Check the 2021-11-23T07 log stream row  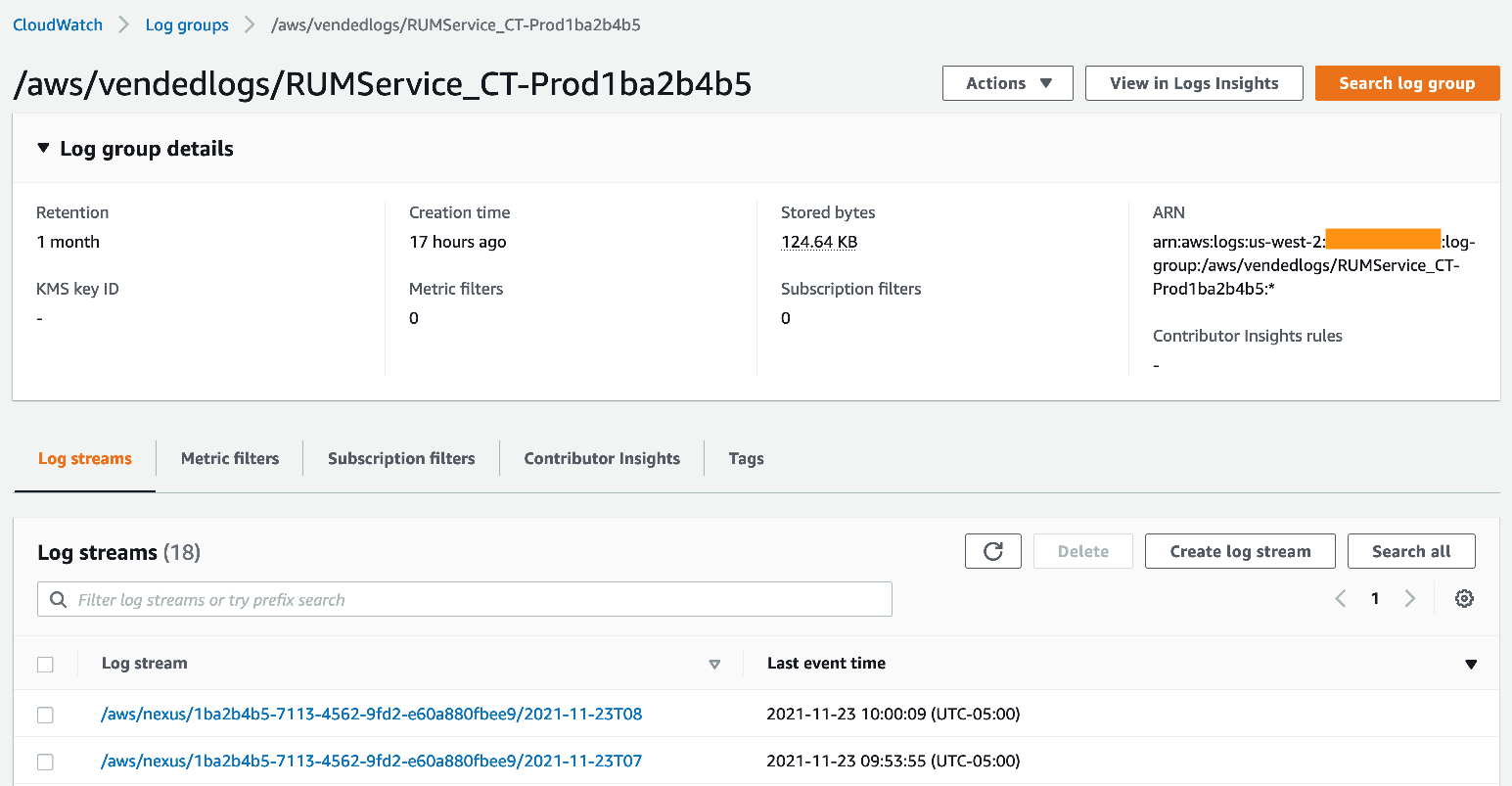[45, 762]
